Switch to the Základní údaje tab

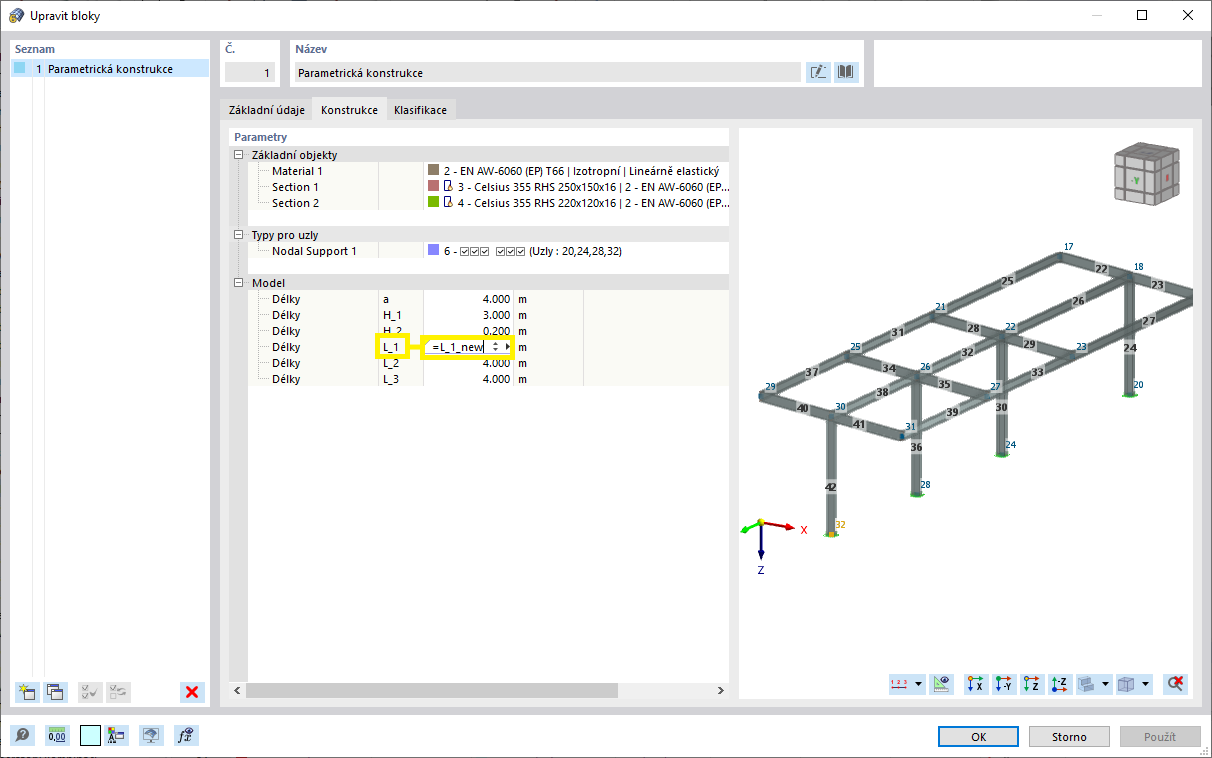tap(266, 110)
